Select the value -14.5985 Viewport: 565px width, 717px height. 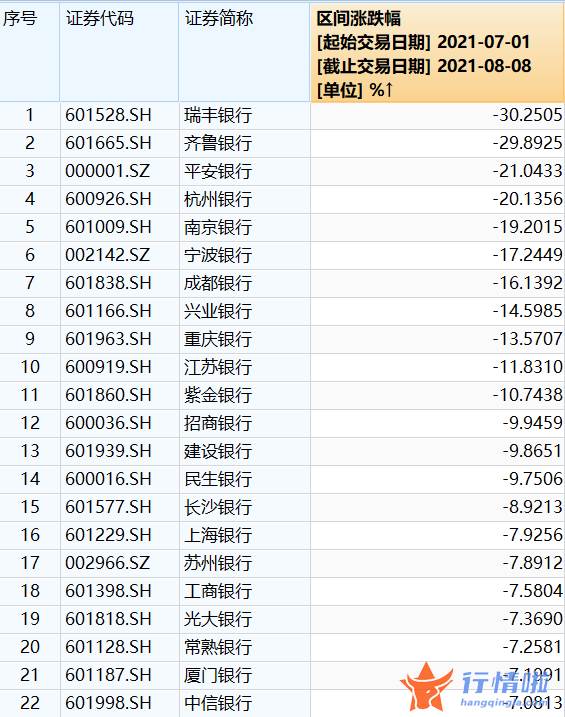528,311
